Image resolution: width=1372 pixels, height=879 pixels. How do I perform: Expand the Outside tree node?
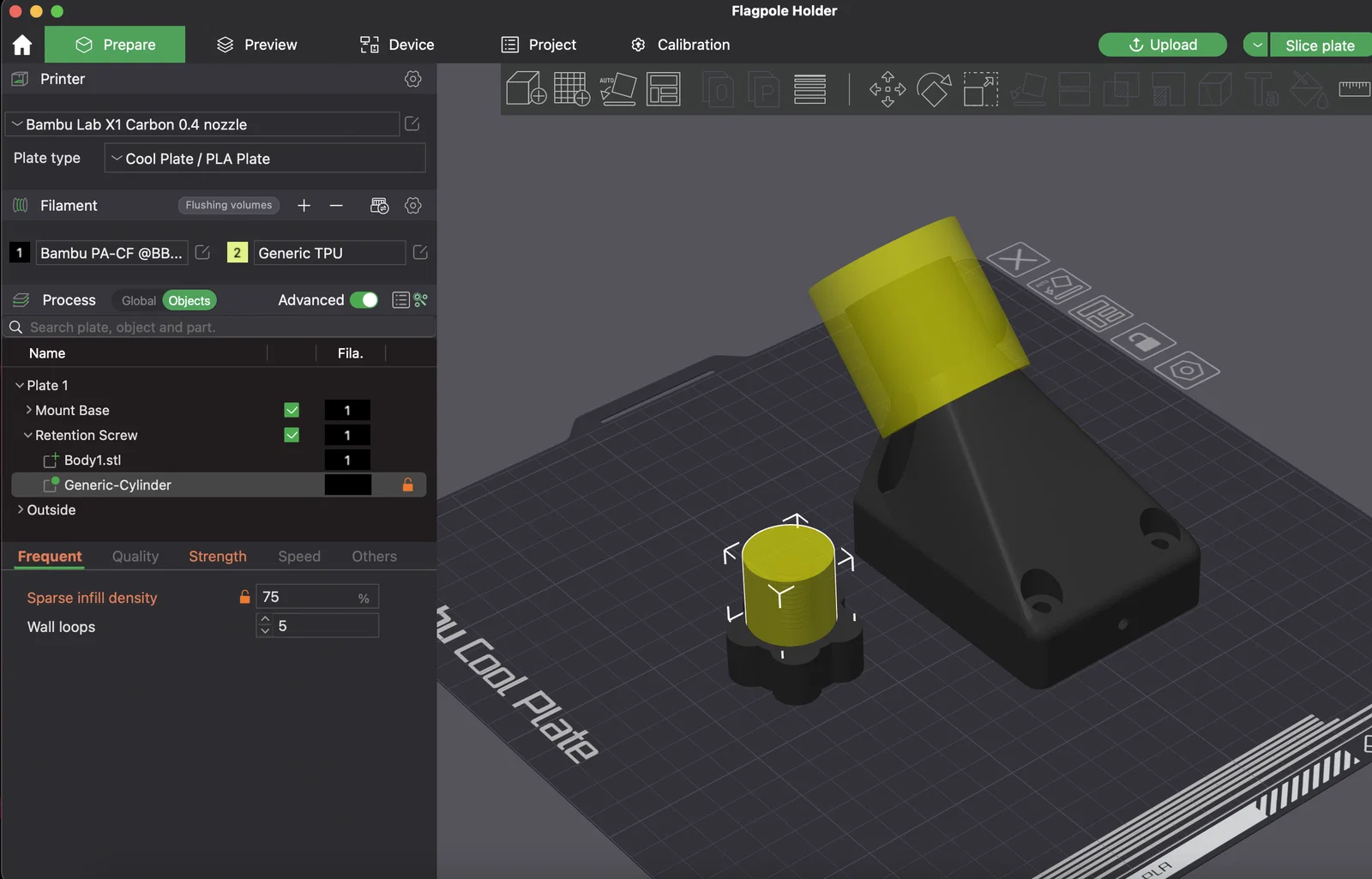tap(21, 509)
